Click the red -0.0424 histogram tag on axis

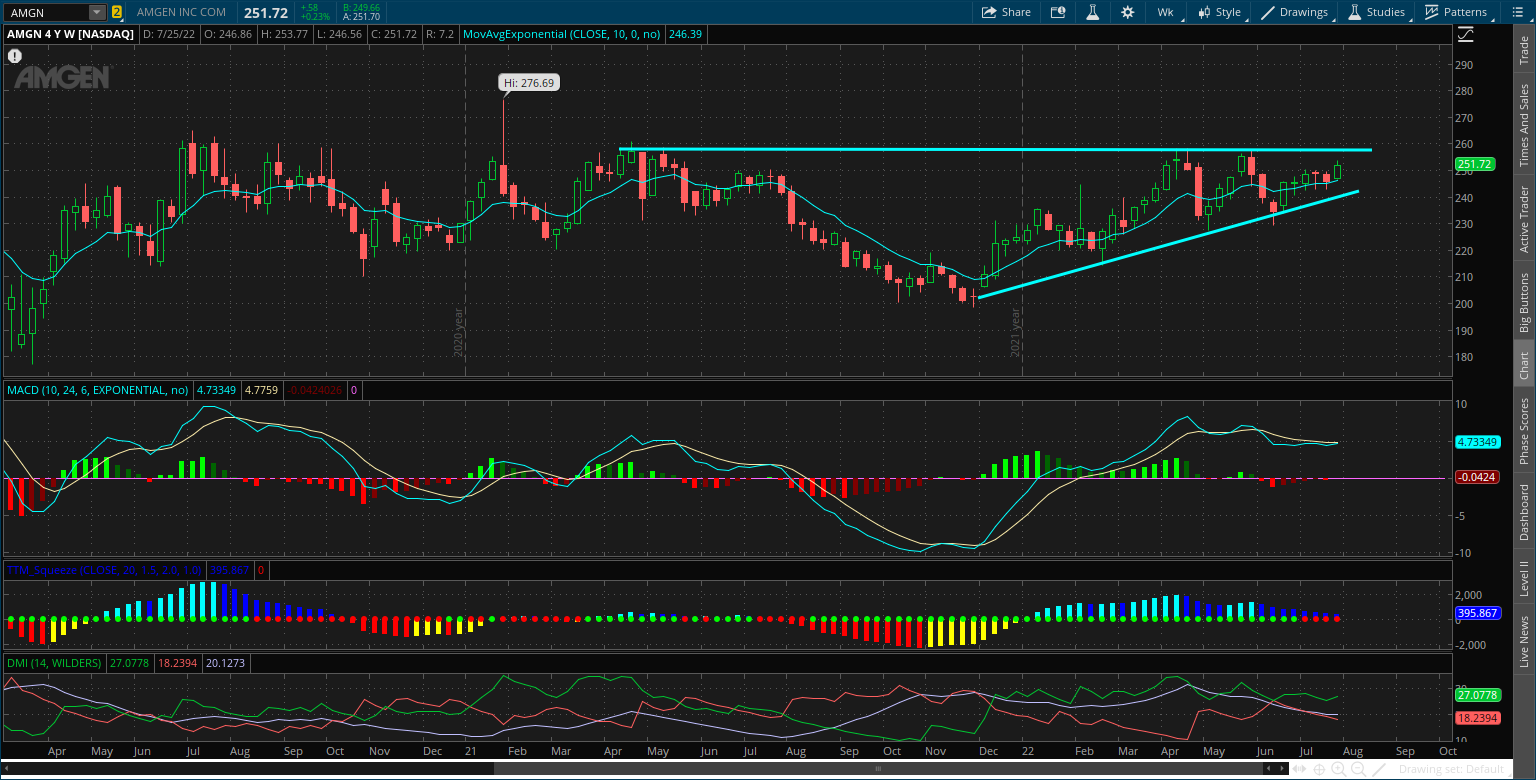click(x=1475, y=478)
